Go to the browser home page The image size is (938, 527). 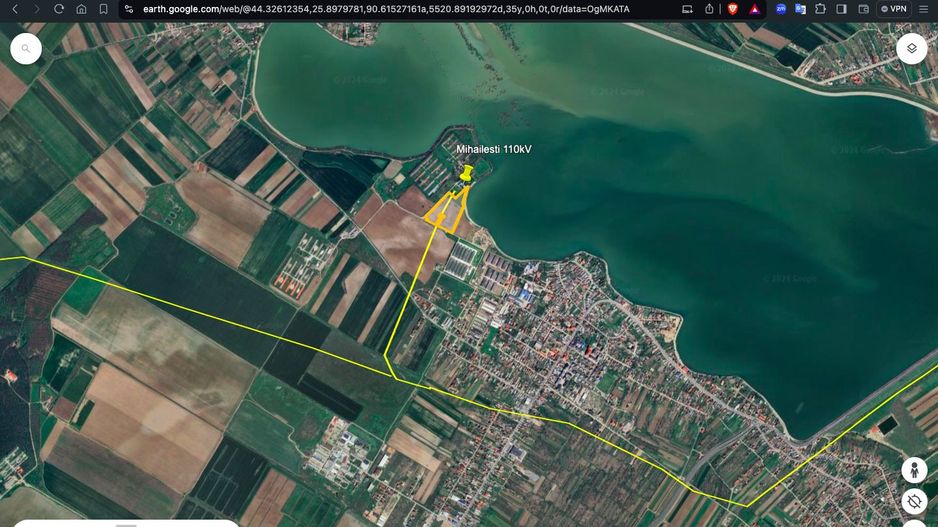click(81, 9)
